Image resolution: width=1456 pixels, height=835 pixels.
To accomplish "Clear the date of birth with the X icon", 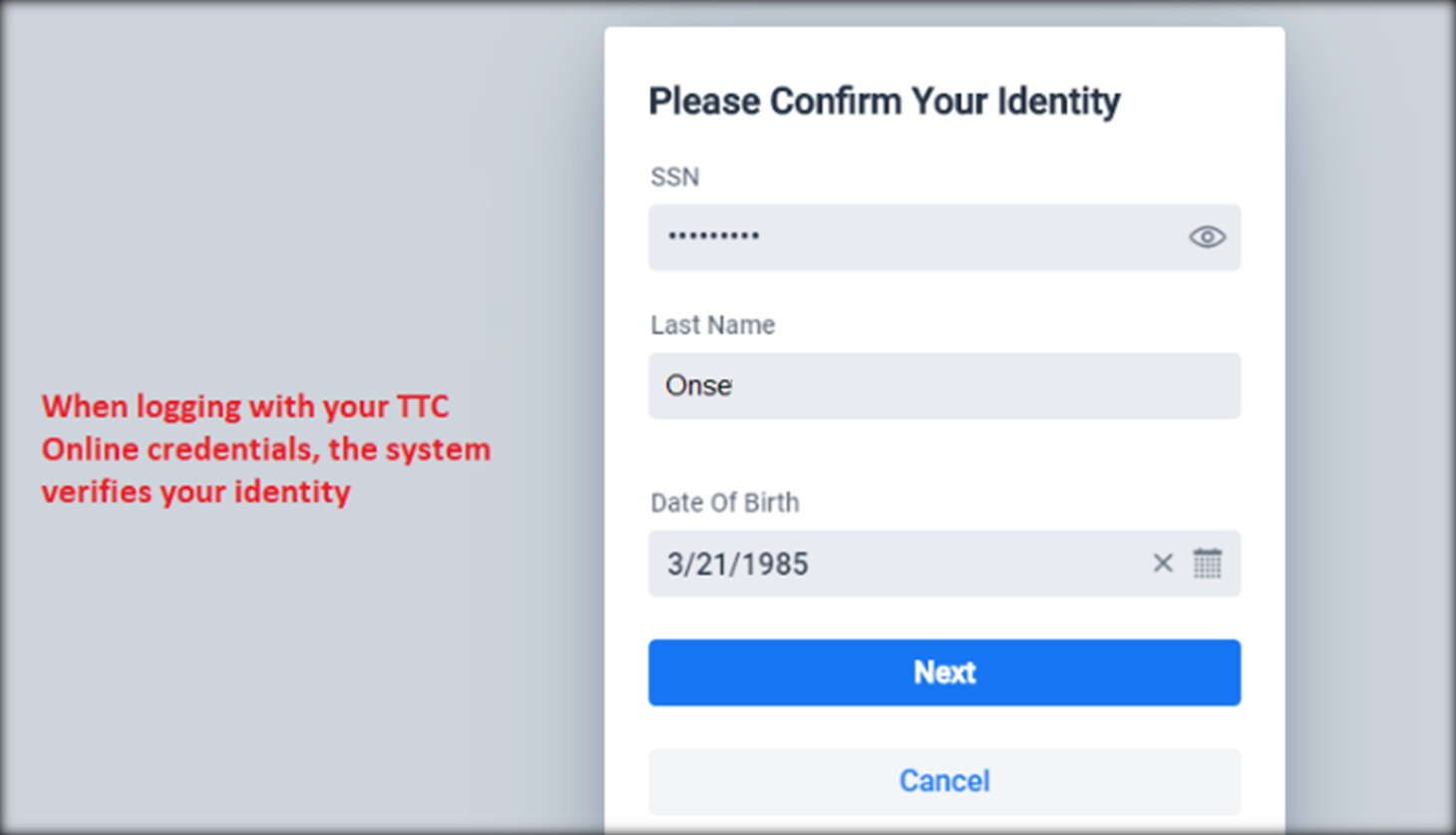I will (1163, 564).
